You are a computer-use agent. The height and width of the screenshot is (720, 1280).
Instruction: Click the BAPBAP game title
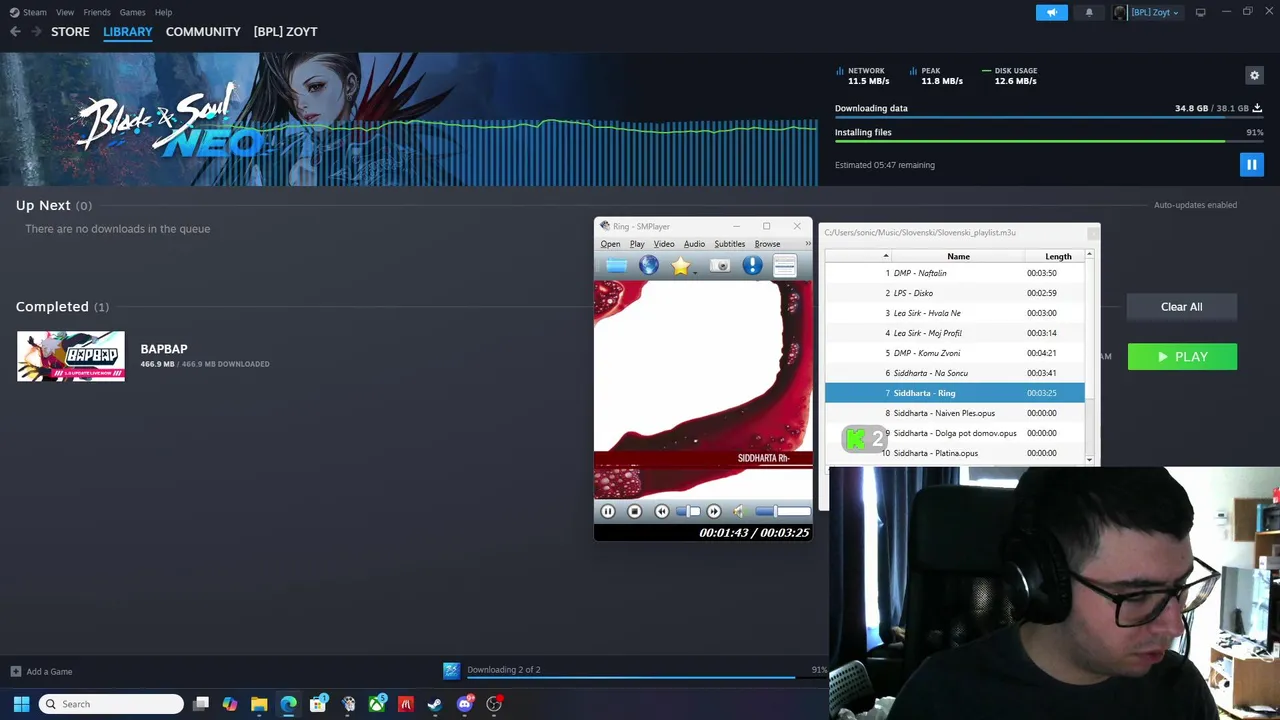tap(164, 349)
